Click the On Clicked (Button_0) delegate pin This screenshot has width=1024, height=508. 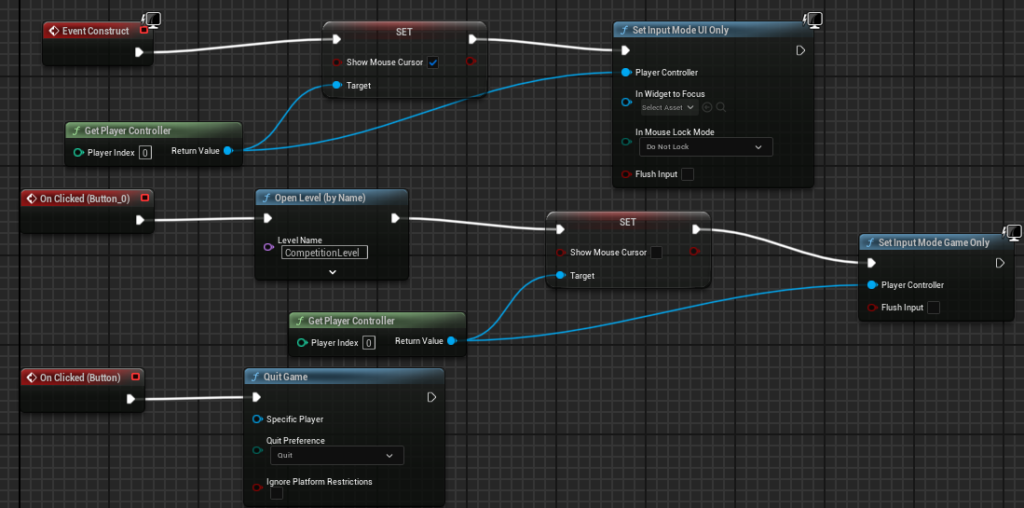pyautogui.click(x=145, y=198)
